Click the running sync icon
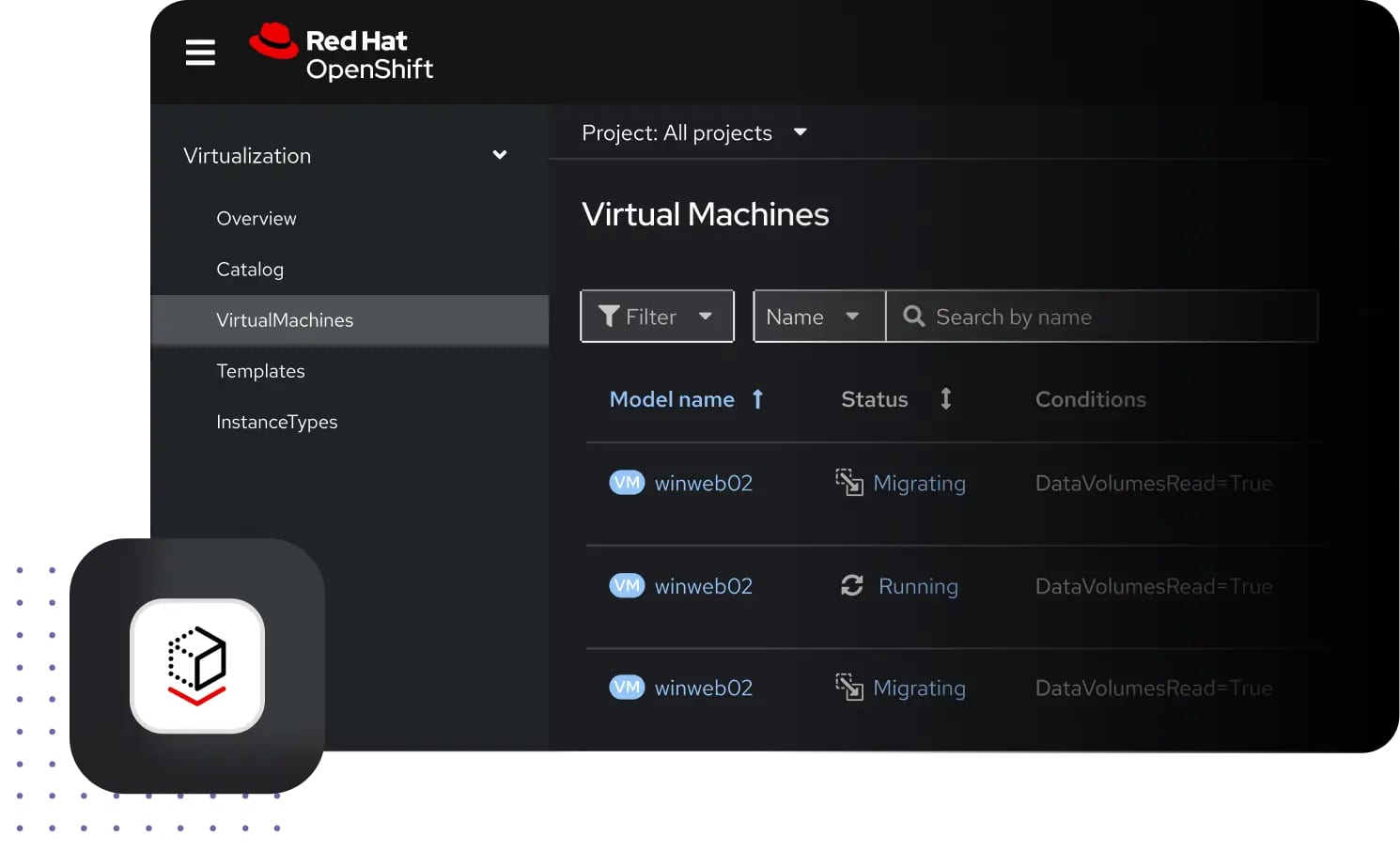 [x=852, y=585]
